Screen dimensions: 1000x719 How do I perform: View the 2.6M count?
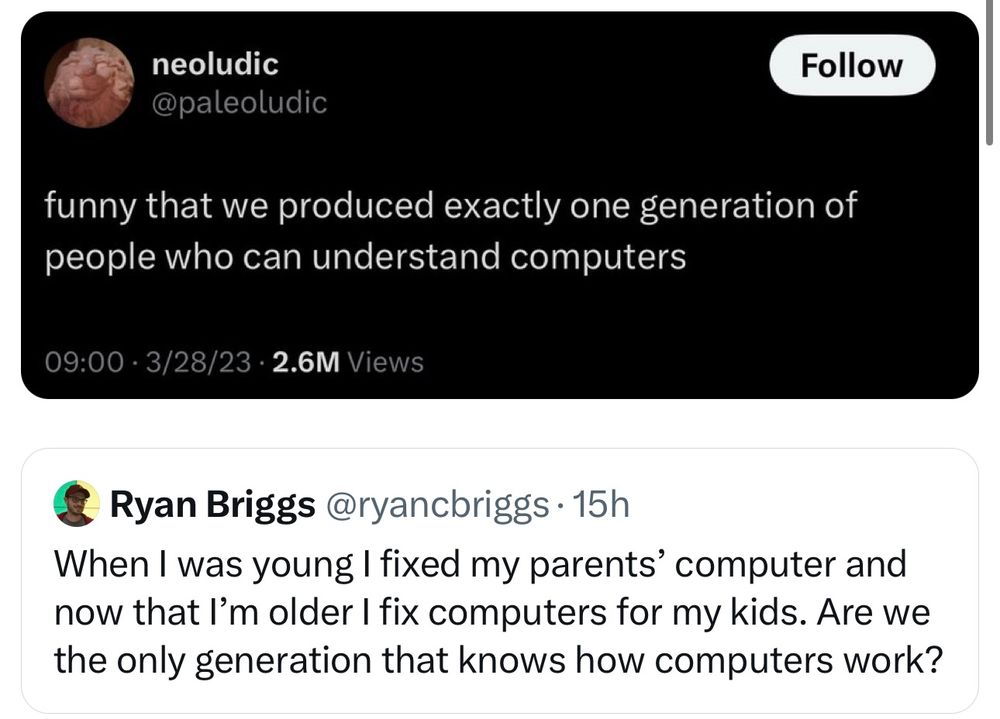tap(304, 362)
